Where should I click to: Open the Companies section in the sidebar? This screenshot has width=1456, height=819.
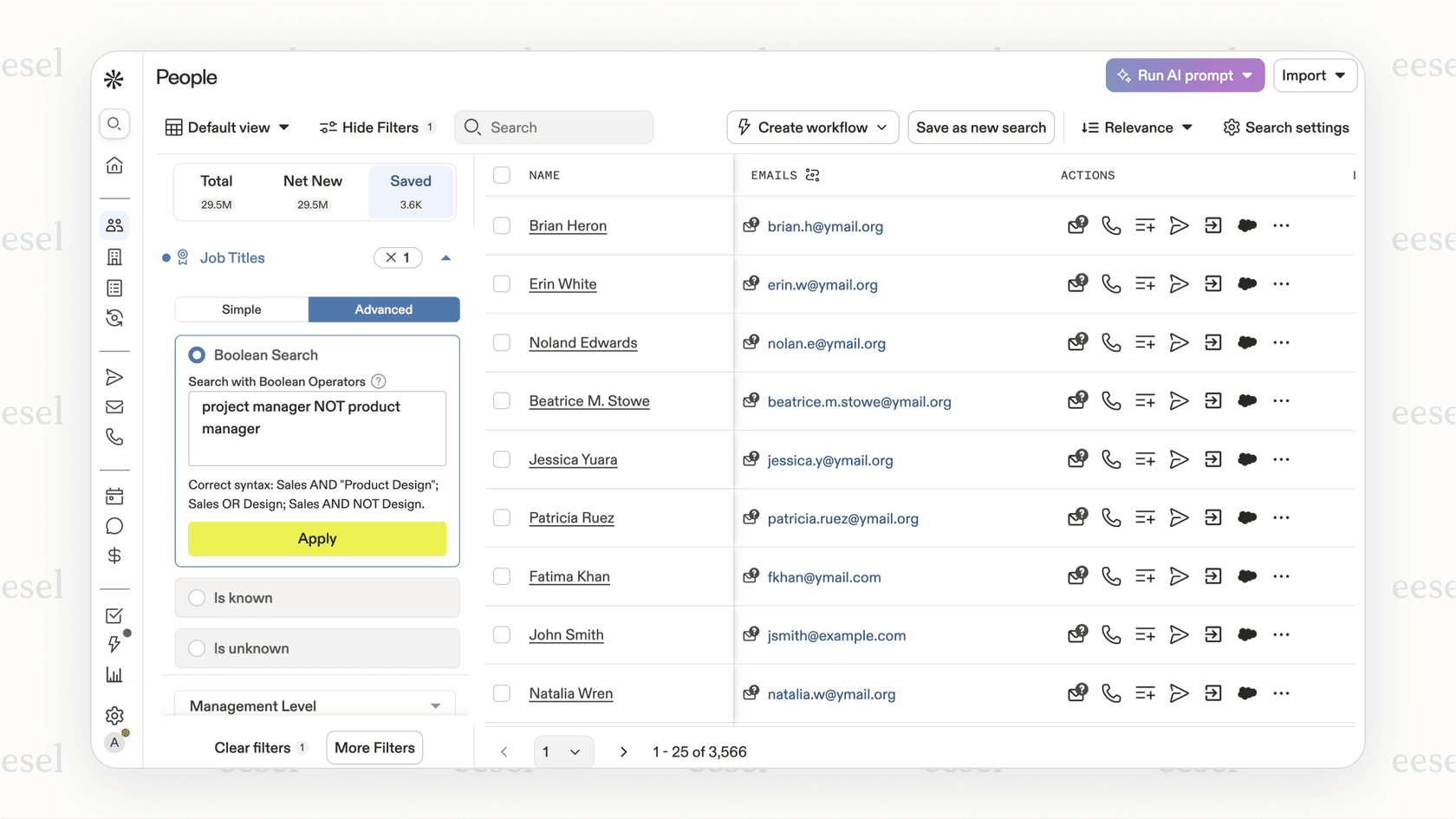tap(114, 257)
